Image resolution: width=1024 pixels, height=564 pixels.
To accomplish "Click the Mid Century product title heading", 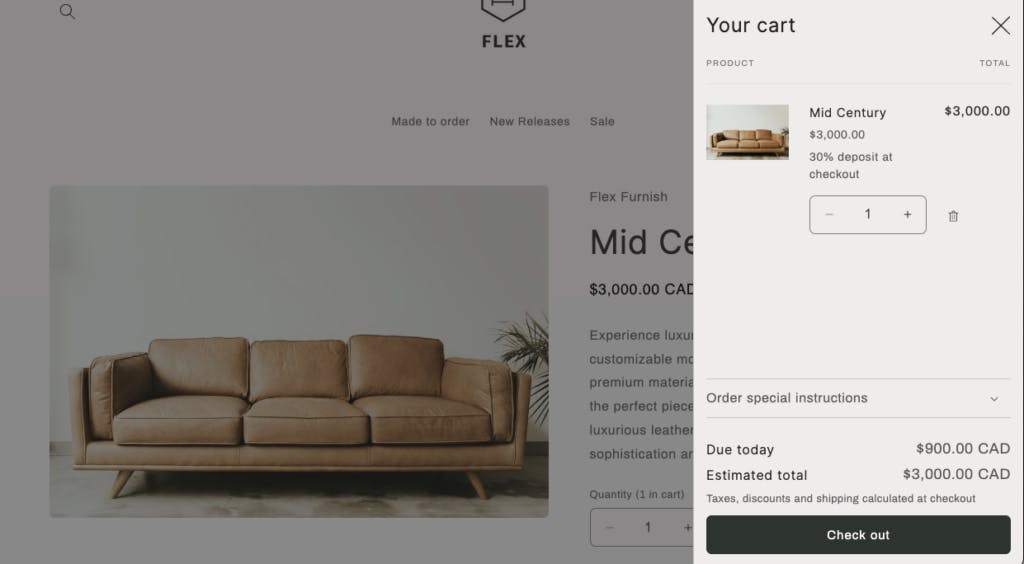I will (x=641, y=243).
